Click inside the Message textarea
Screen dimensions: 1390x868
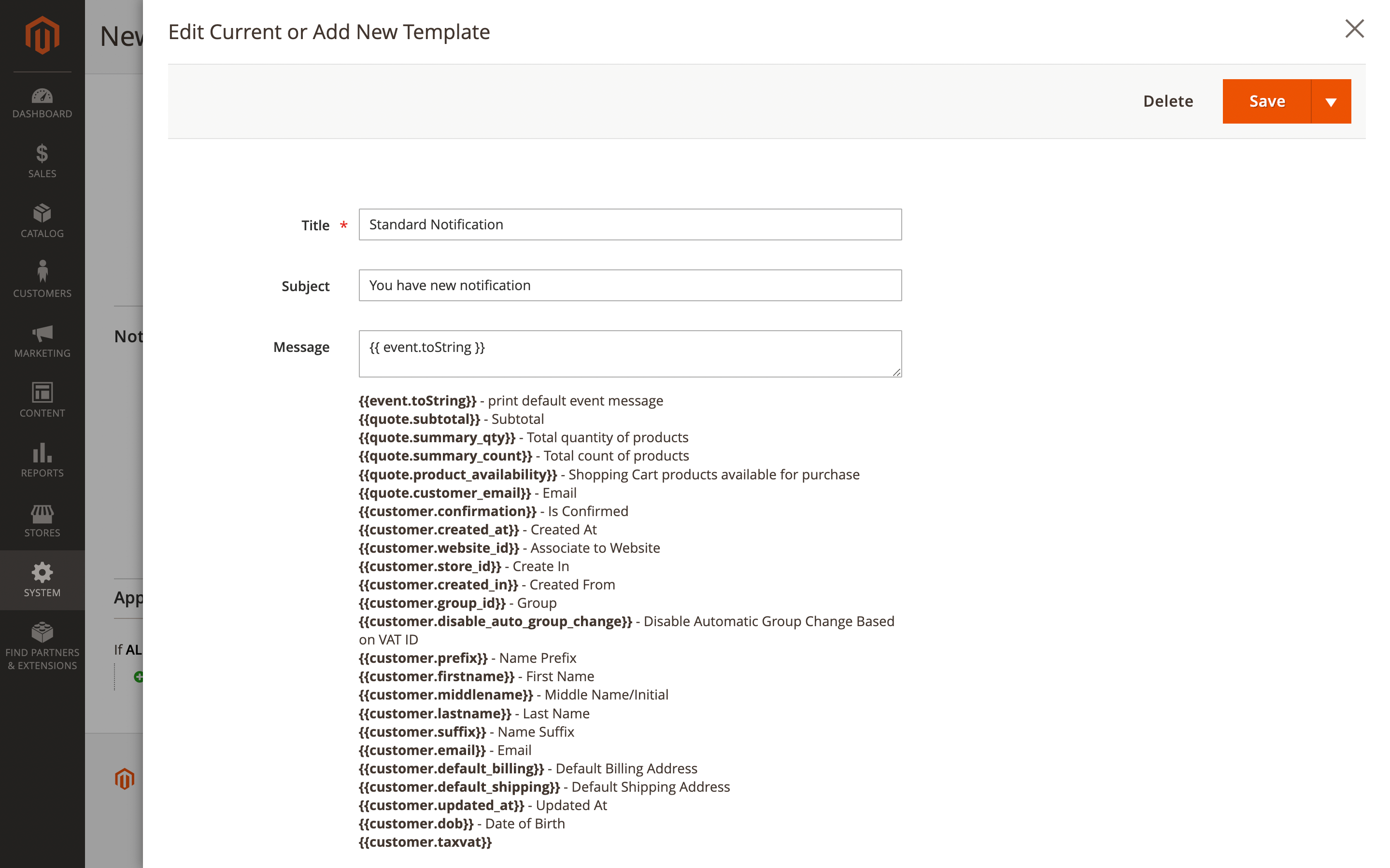click(630, 353)
